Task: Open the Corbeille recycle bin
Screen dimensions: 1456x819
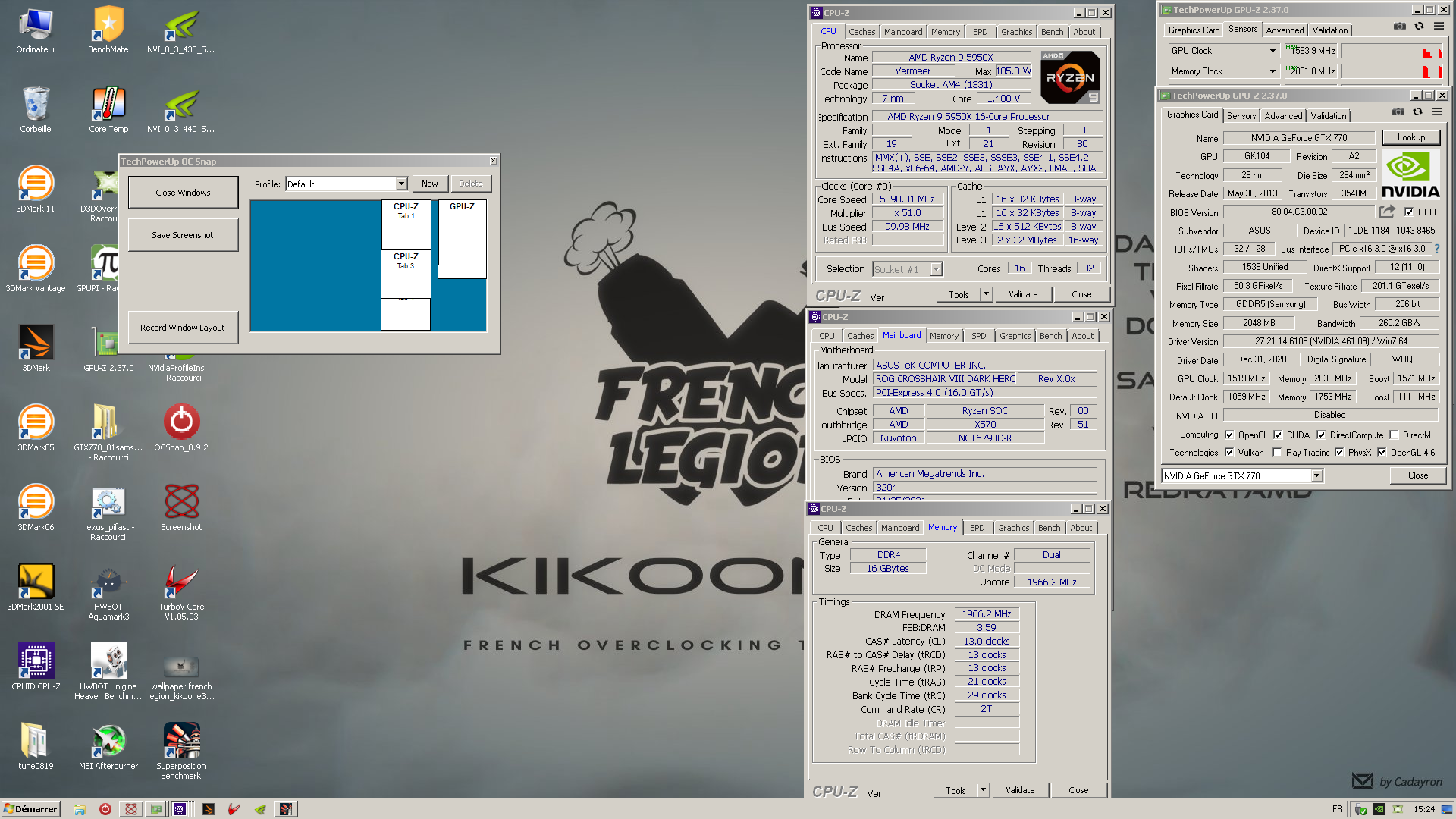Action: (36, 110)
